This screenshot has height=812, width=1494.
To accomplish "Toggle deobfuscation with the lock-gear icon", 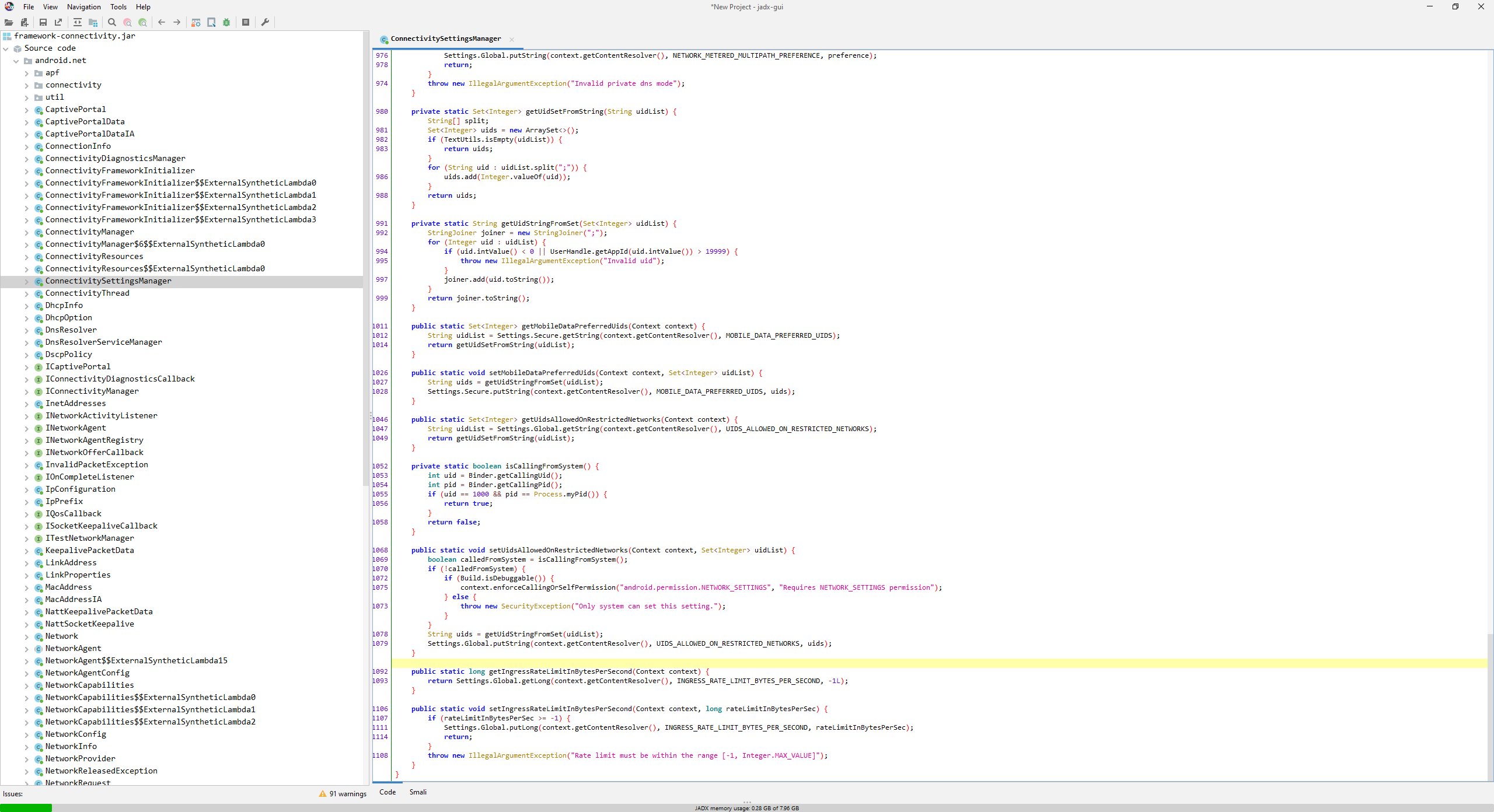I will [196, 22].
